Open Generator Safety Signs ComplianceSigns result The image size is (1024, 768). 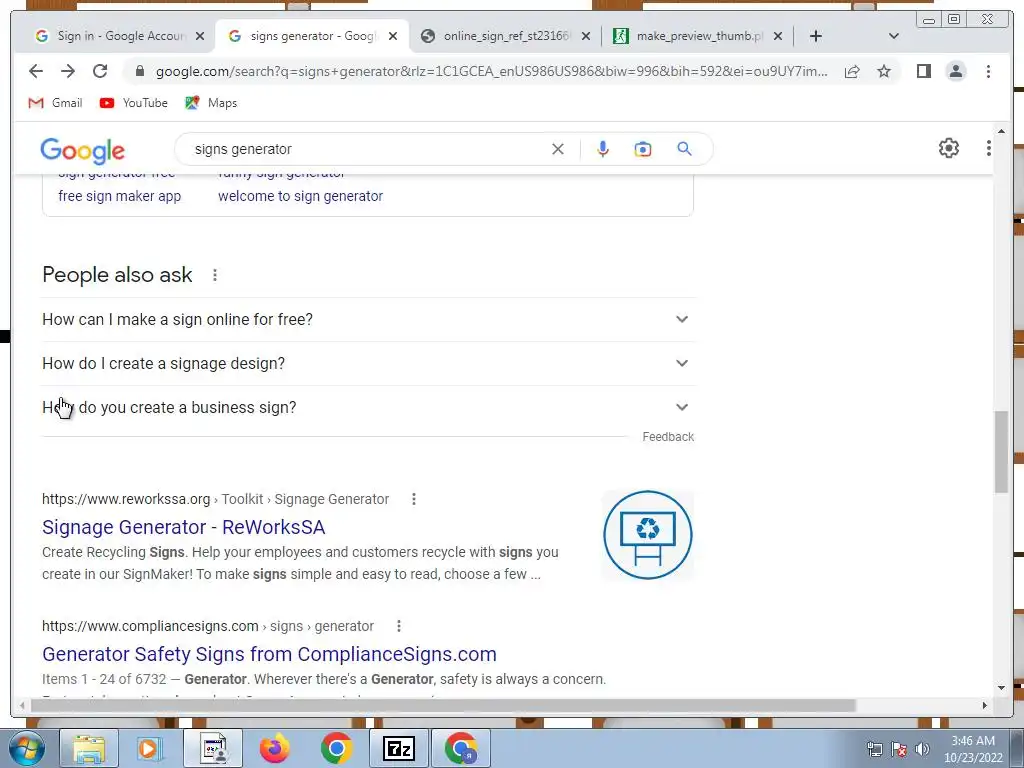269,654
